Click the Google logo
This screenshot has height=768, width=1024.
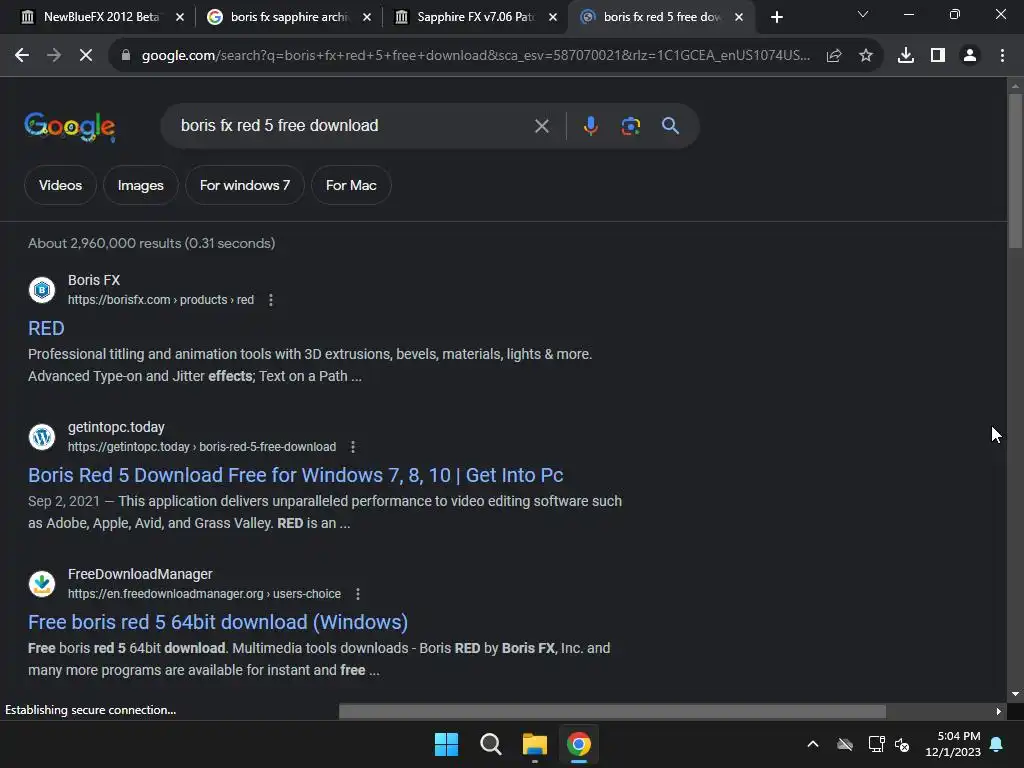pos(69,126)
